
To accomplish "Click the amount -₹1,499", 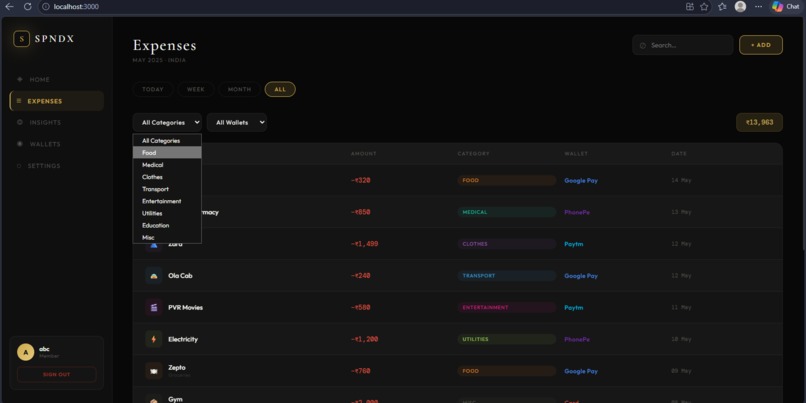I will click(x=364, y=244).
